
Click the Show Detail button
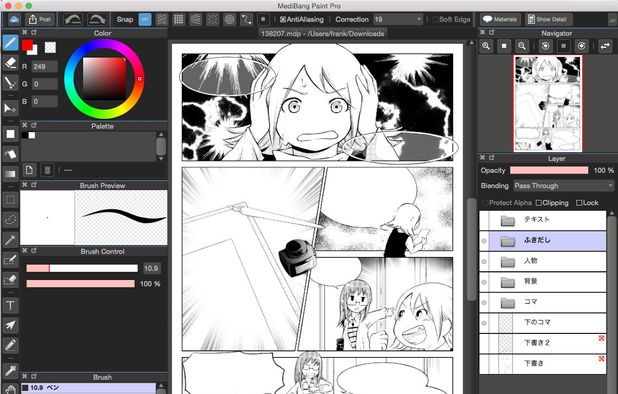click(x=549, y=19)
